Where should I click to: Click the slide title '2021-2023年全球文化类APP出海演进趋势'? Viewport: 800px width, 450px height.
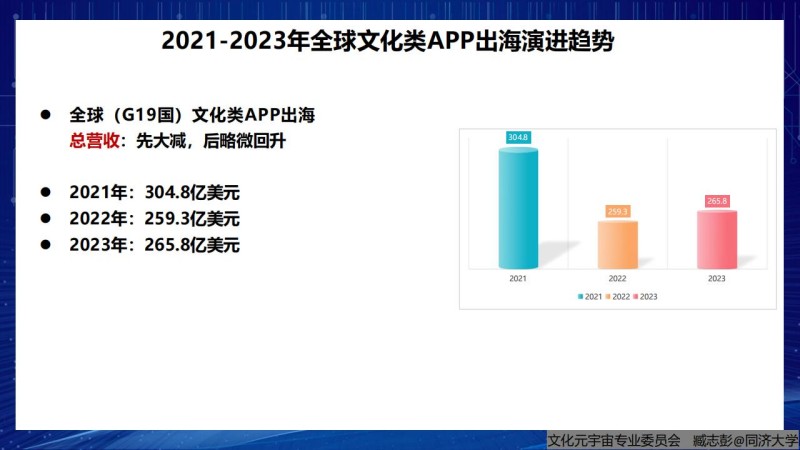click(387, 41)
